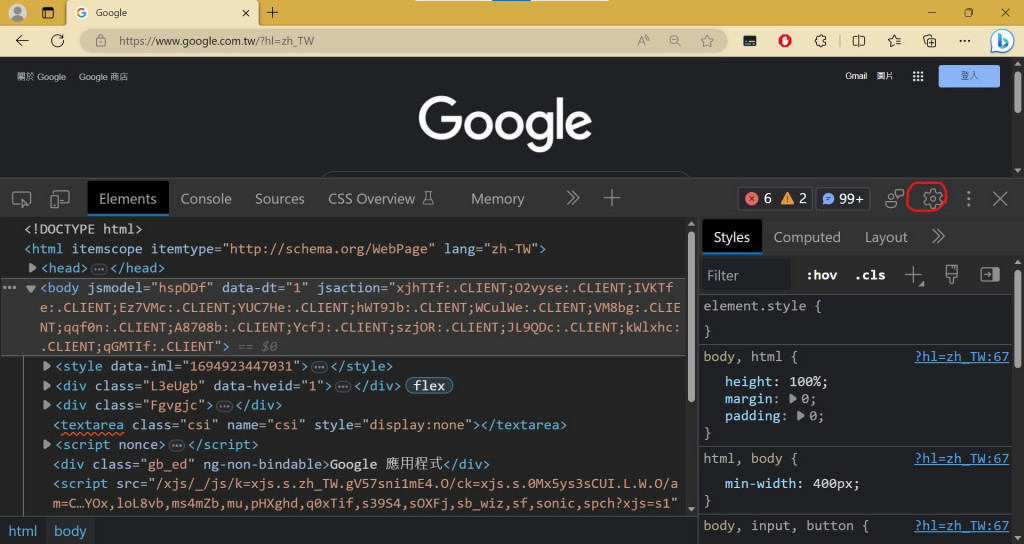The height and width of the screenshot is (544, 1024).
Task: Open the page zoom-out magnifier icon
Action: tap(675, 40)
